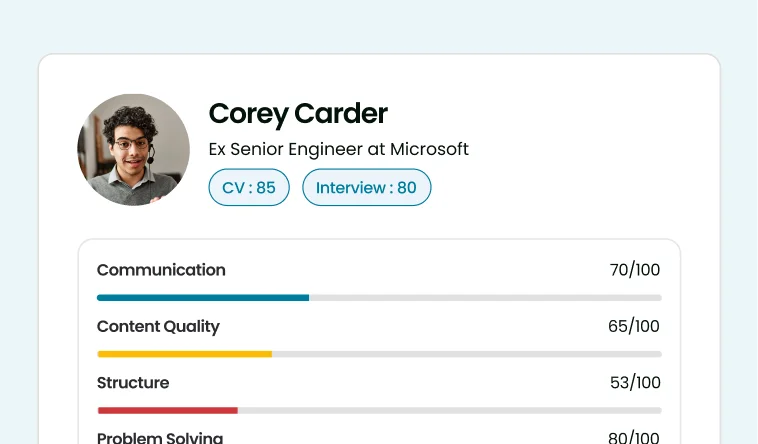Click the Content Quality label

click(158, 326)
